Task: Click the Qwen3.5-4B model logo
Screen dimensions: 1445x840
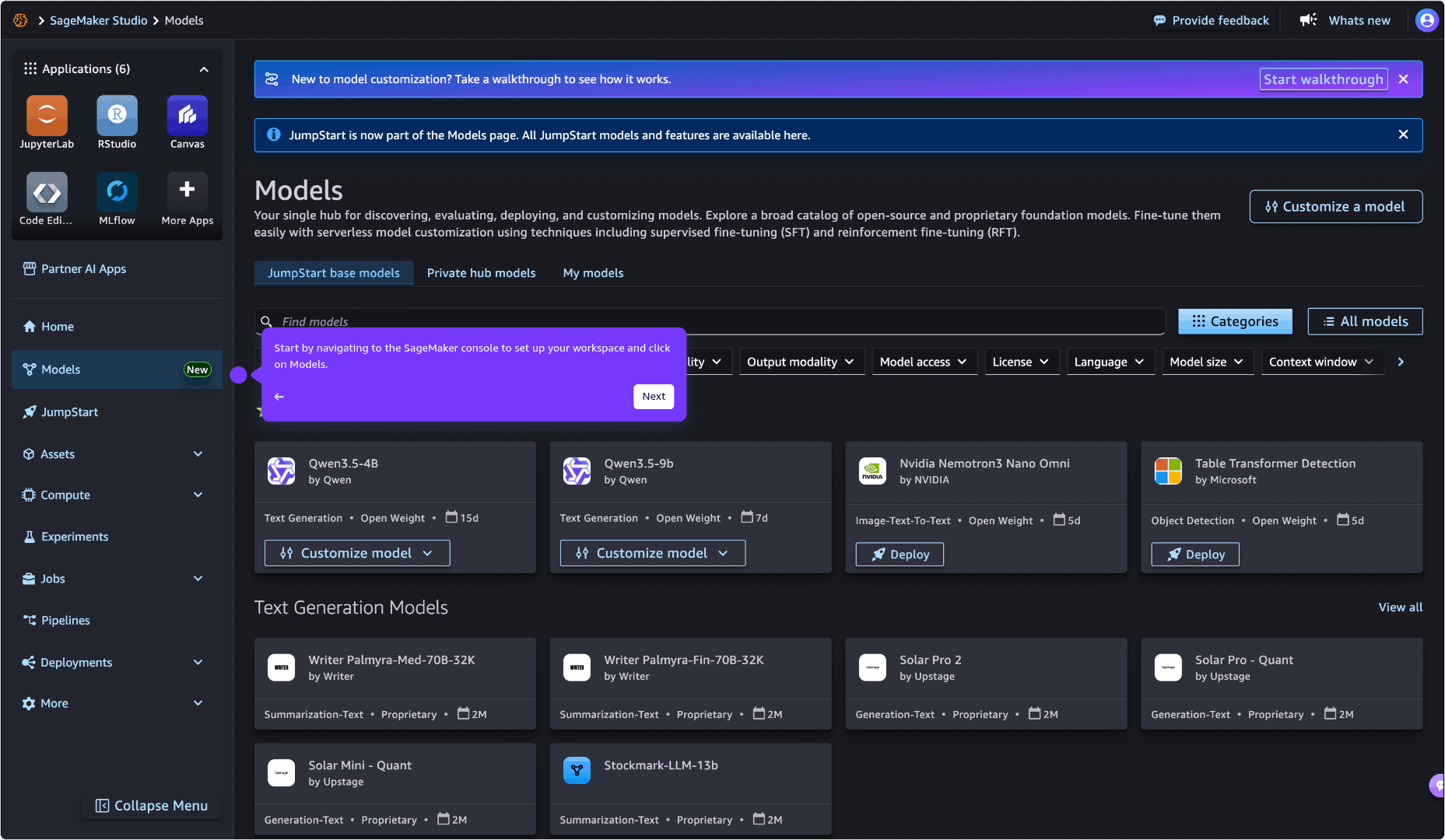Action: coord(281,471)
